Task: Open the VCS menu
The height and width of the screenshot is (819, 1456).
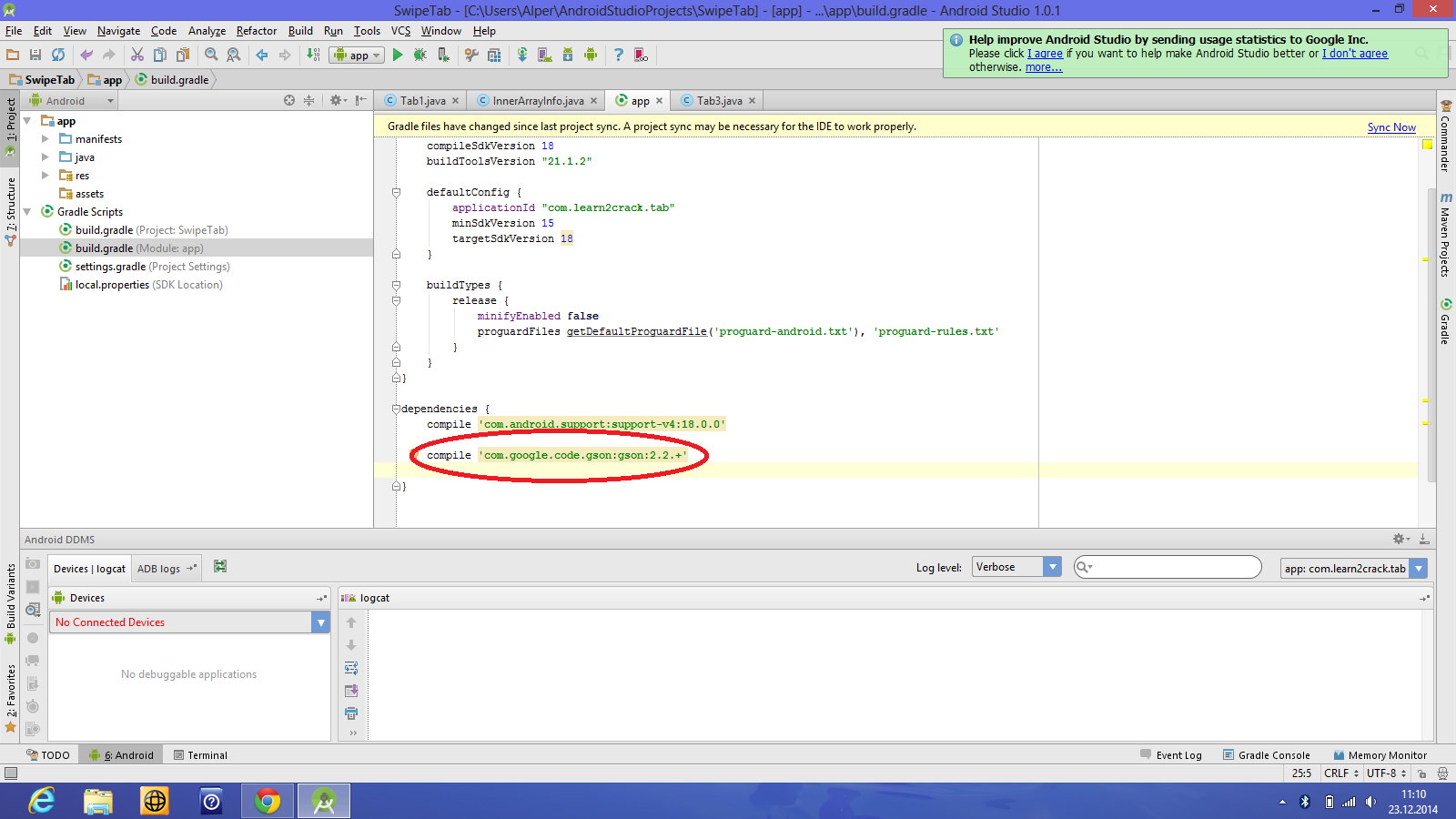Action: pyautogui.click(x=400, y=31)
